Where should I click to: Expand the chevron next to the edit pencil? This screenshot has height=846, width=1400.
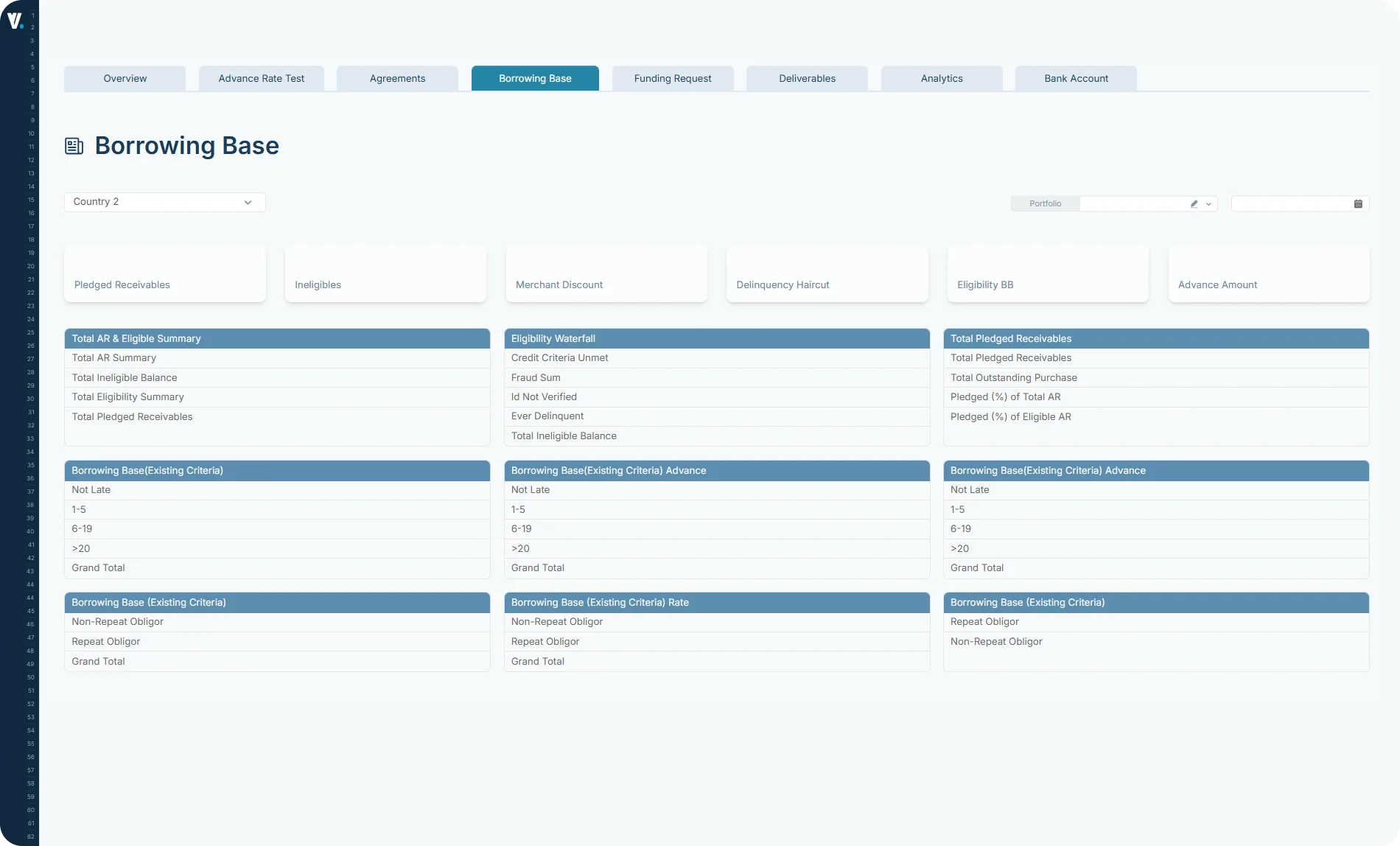(1208, 204)
